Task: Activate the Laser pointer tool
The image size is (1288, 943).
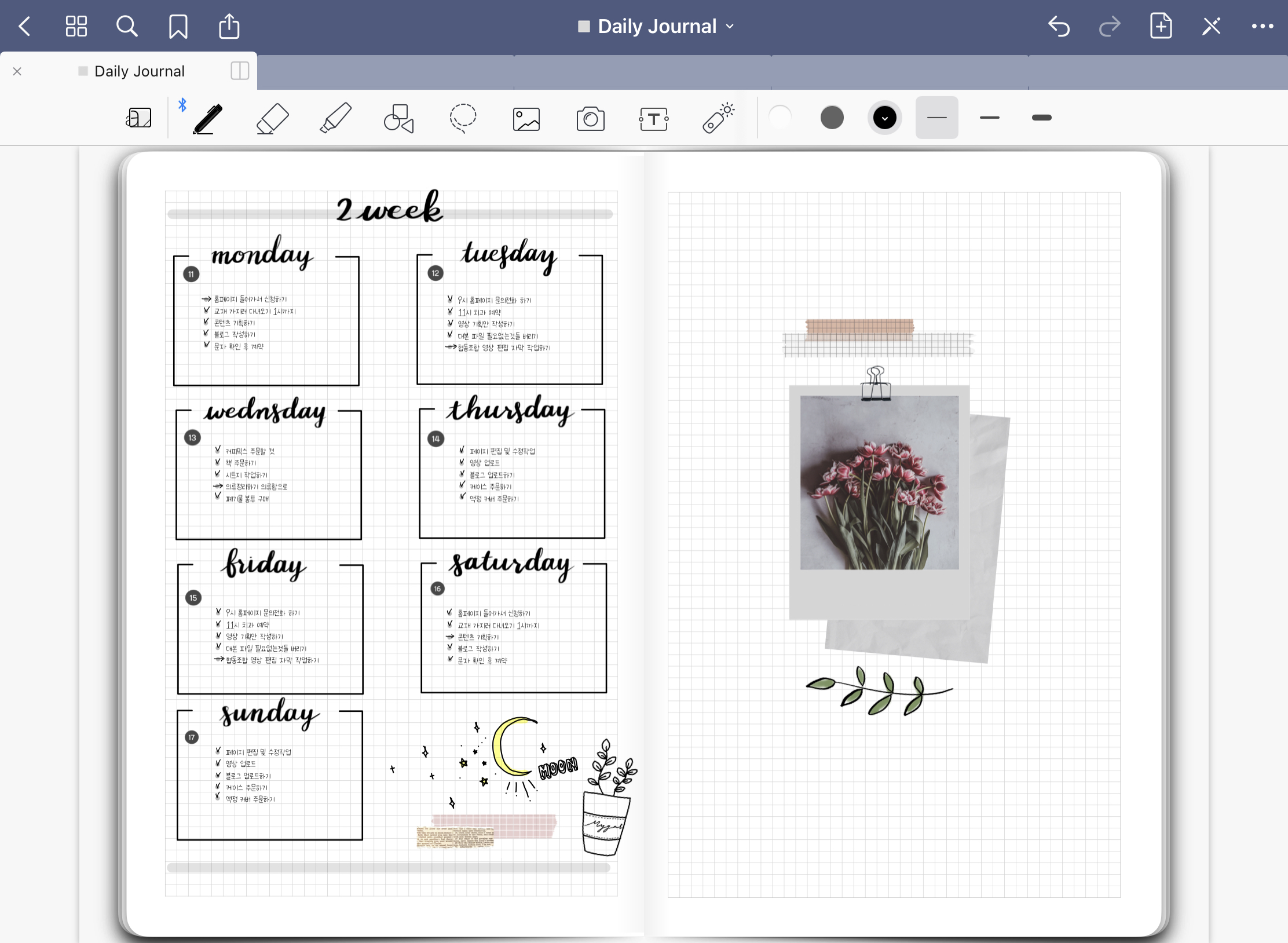Action: tap(718, 118)
